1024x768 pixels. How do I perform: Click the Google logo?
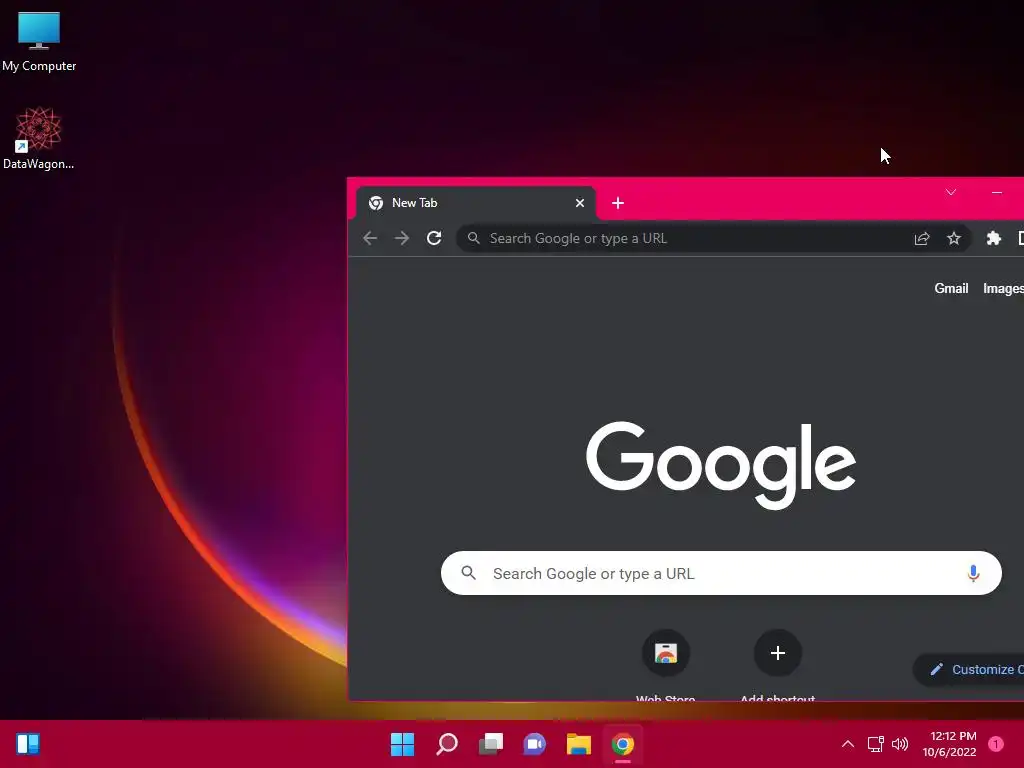tap(721, 466)
